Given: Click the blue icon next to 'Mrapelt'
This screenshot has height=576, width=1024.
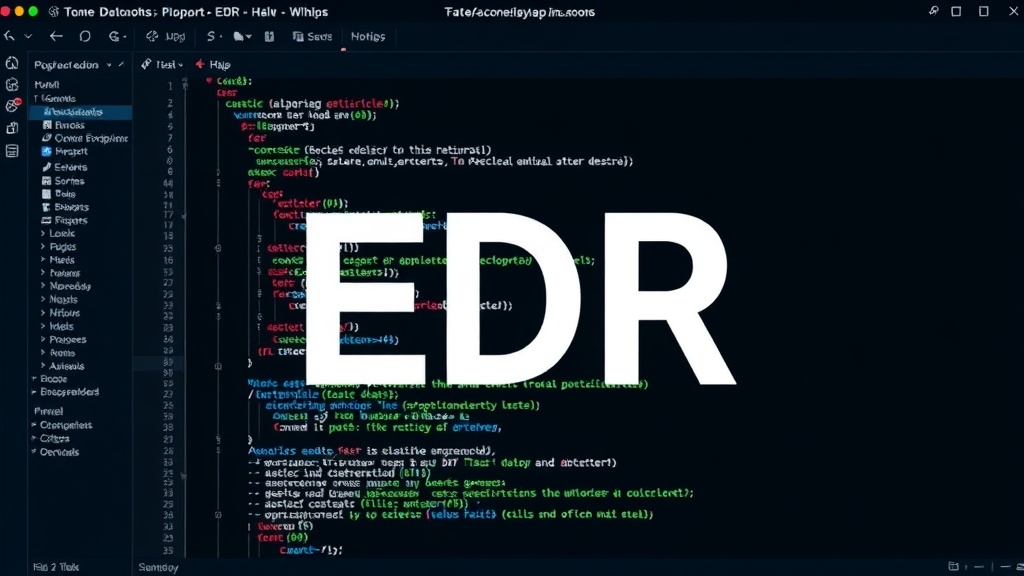Looking at the screenshot, I should click(x=46, y=151).
